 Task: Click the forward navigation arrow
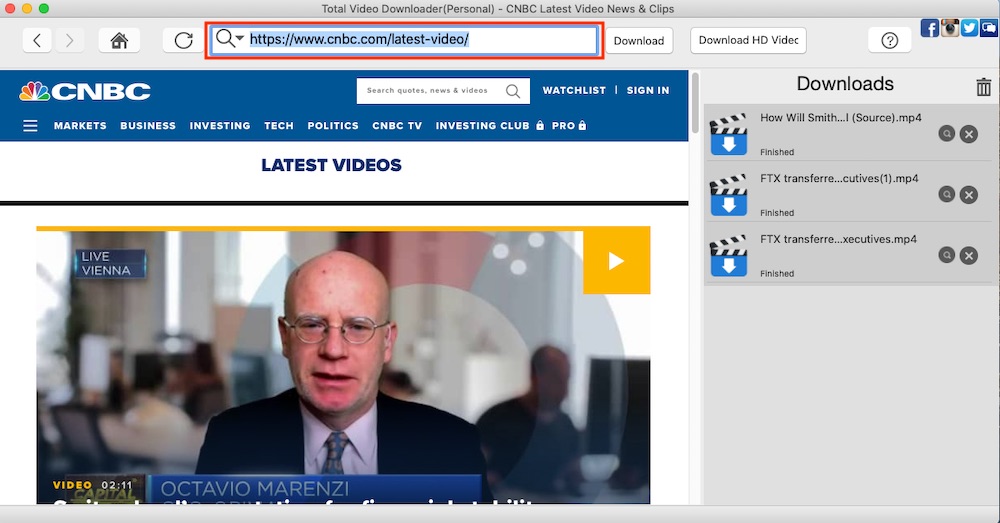click(x=70, y=41)
